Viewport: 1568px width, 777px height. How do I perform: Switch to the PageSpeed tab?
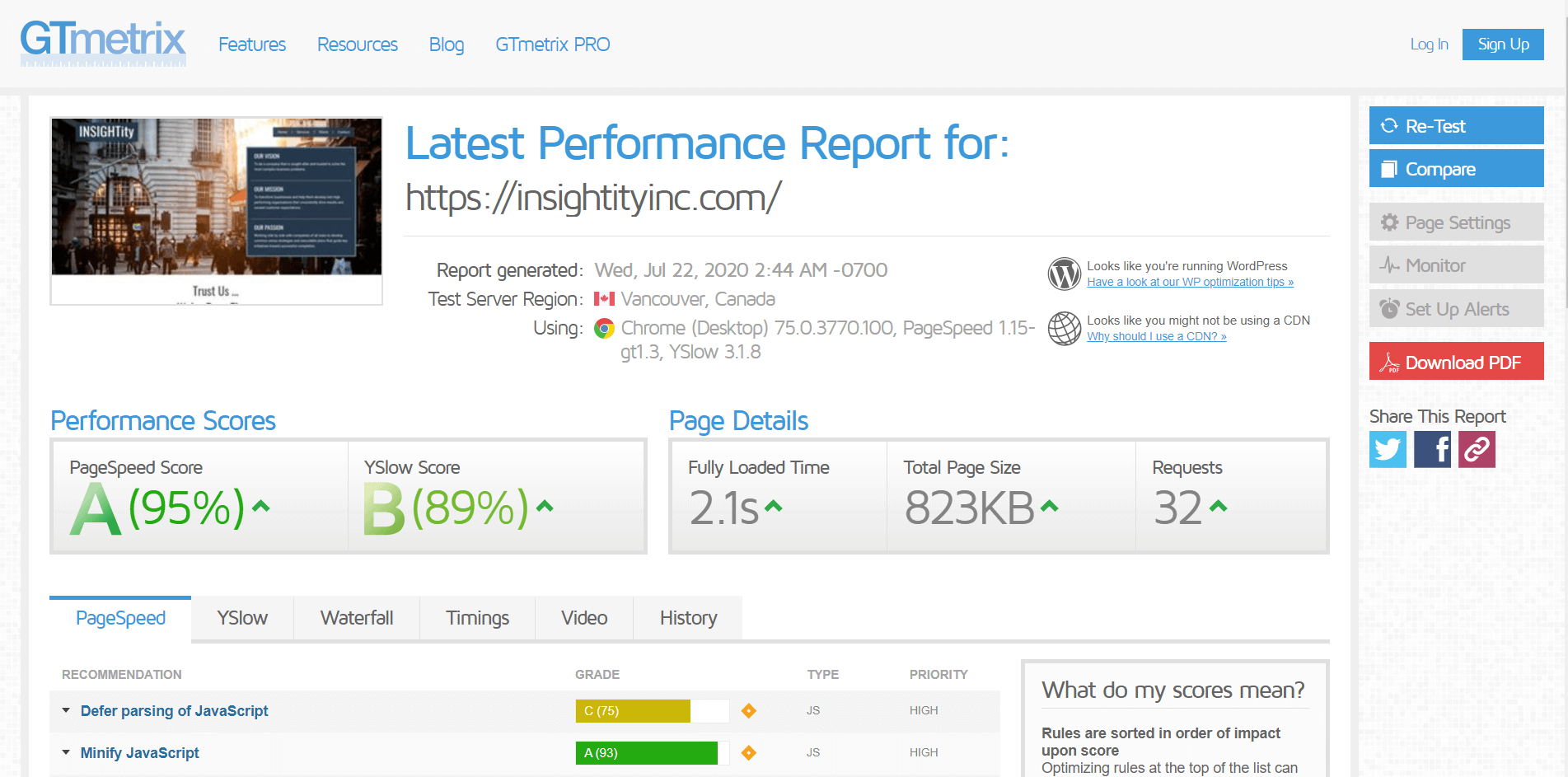(x=120, y=618)
